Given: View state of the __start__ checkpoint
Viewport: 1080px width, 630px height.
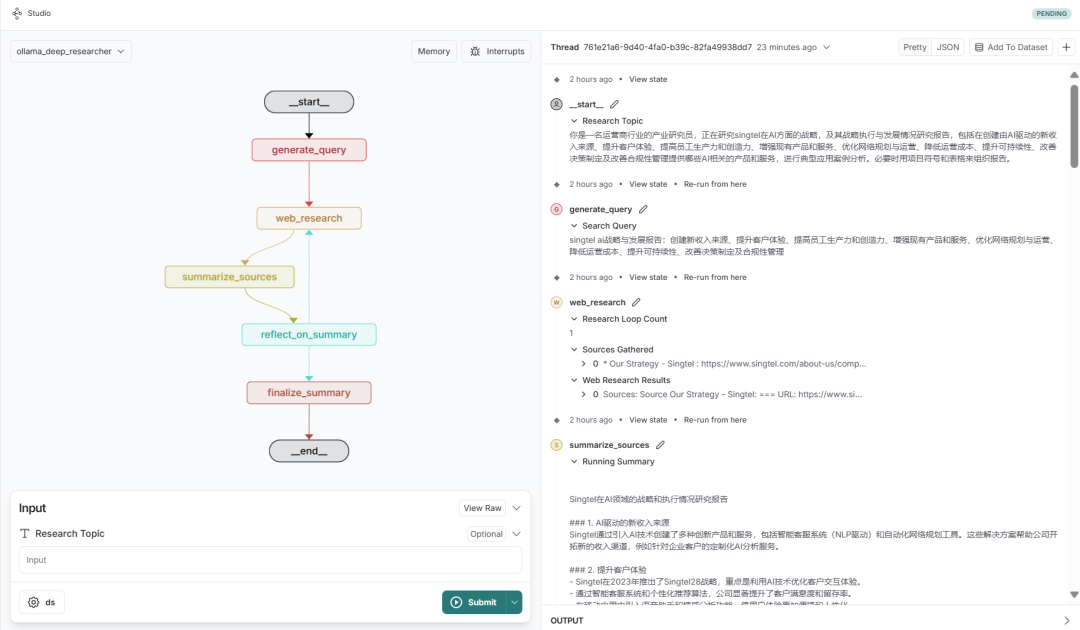Looking at the screenshot, I should pos(648,79).
